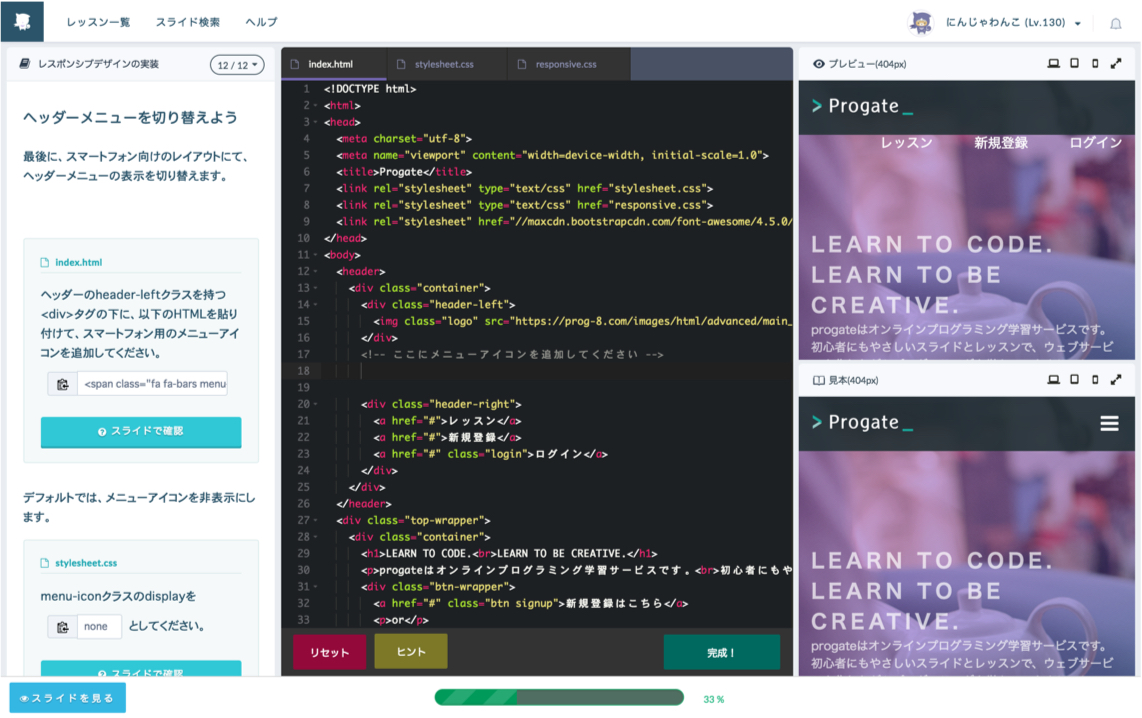Copy the 'none' value with its clipboard icon
The width and height of the screenshot is (1142, 718).
pyautogui.click(x=63, y=626)
